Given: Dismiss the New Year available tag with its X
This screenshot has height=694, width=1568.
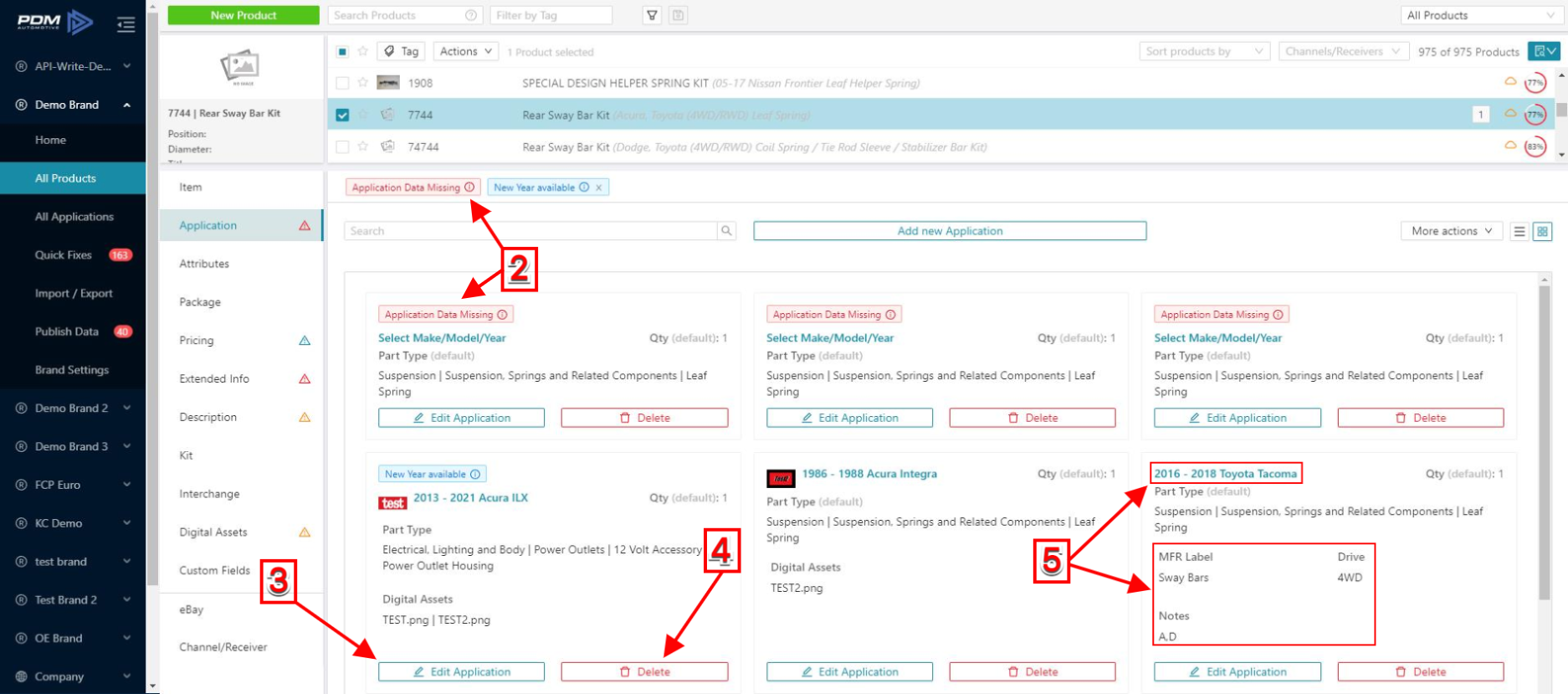Looking at the screenshot, I should (599, 188).
